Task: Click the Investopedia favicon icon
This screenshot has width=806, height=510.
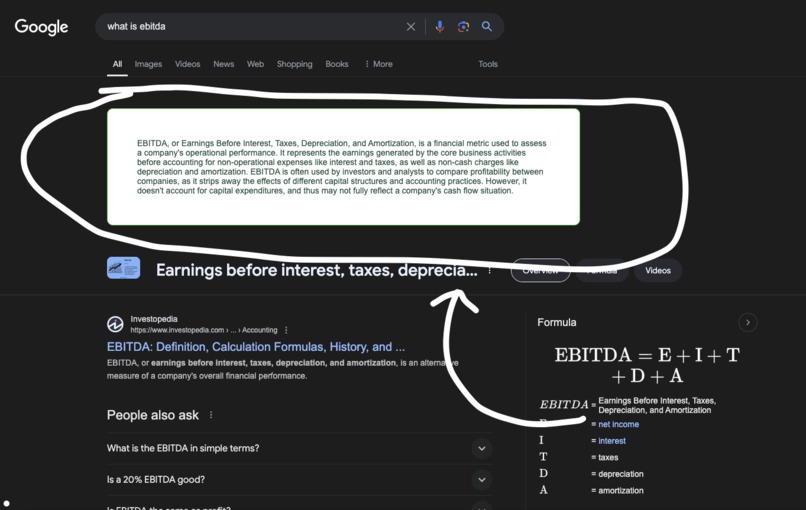Action: (115, 324)
